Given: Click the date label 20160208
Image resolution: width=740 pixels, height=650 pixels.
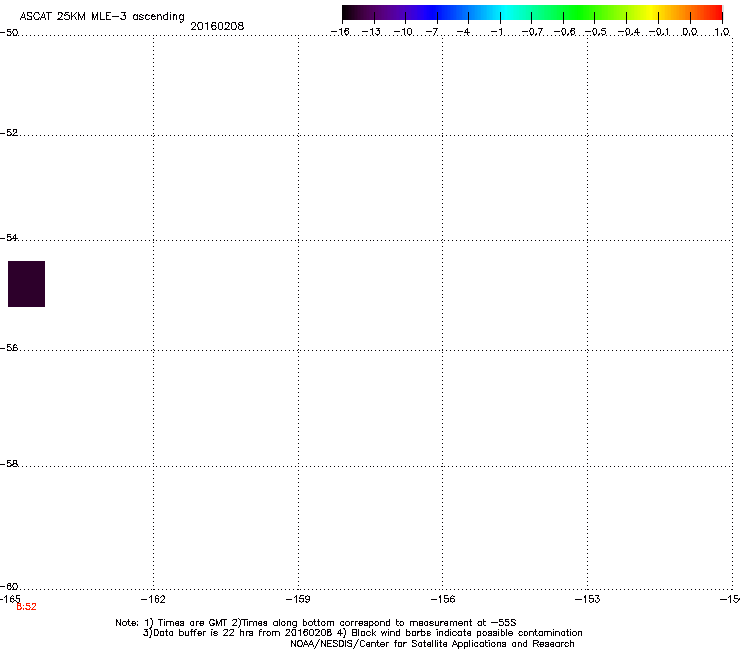Looking at the screenshot, I should pos(217,26).
